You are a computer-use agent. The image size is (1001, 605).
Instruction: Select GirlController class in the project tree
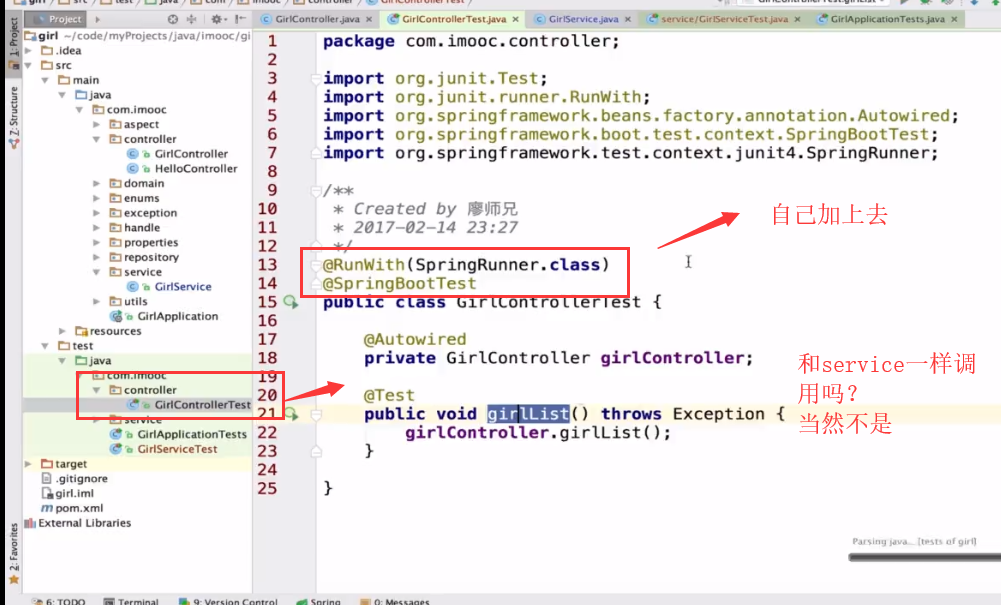pos(191,154)
